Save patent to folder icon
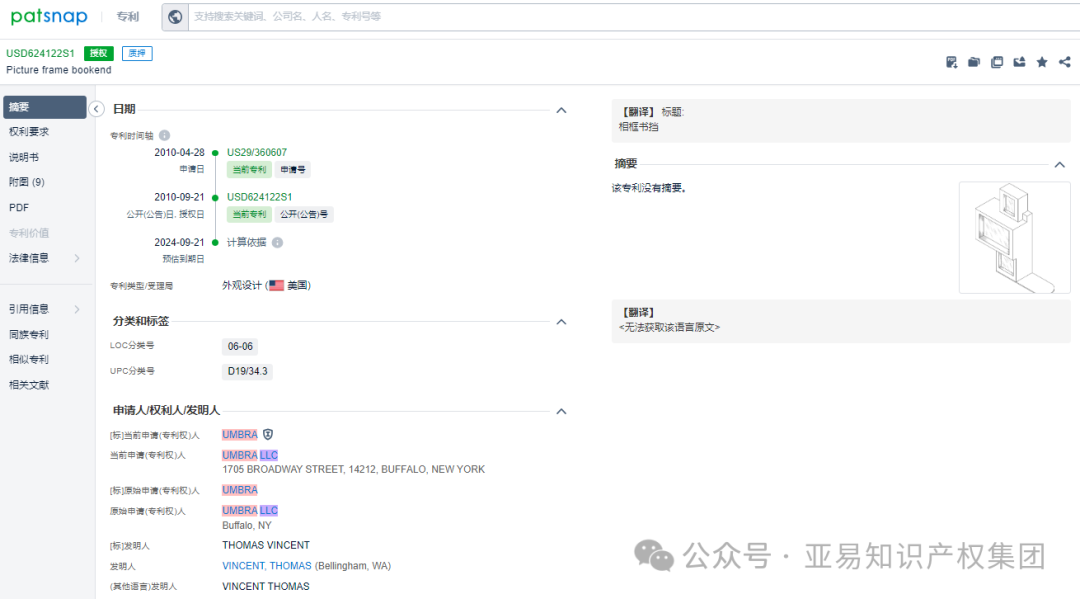Viewport: 1080px width, 599px height. [974, 62]
